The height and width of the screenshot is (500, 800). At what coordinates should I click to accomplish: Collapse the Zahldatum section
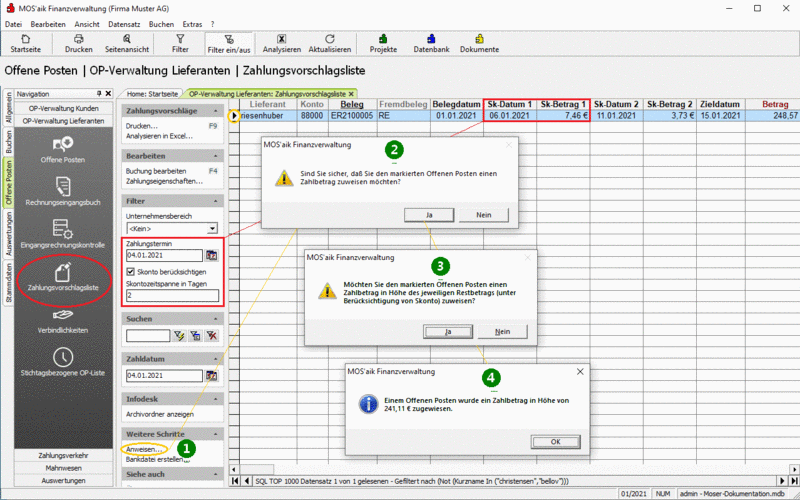[216, 359]
